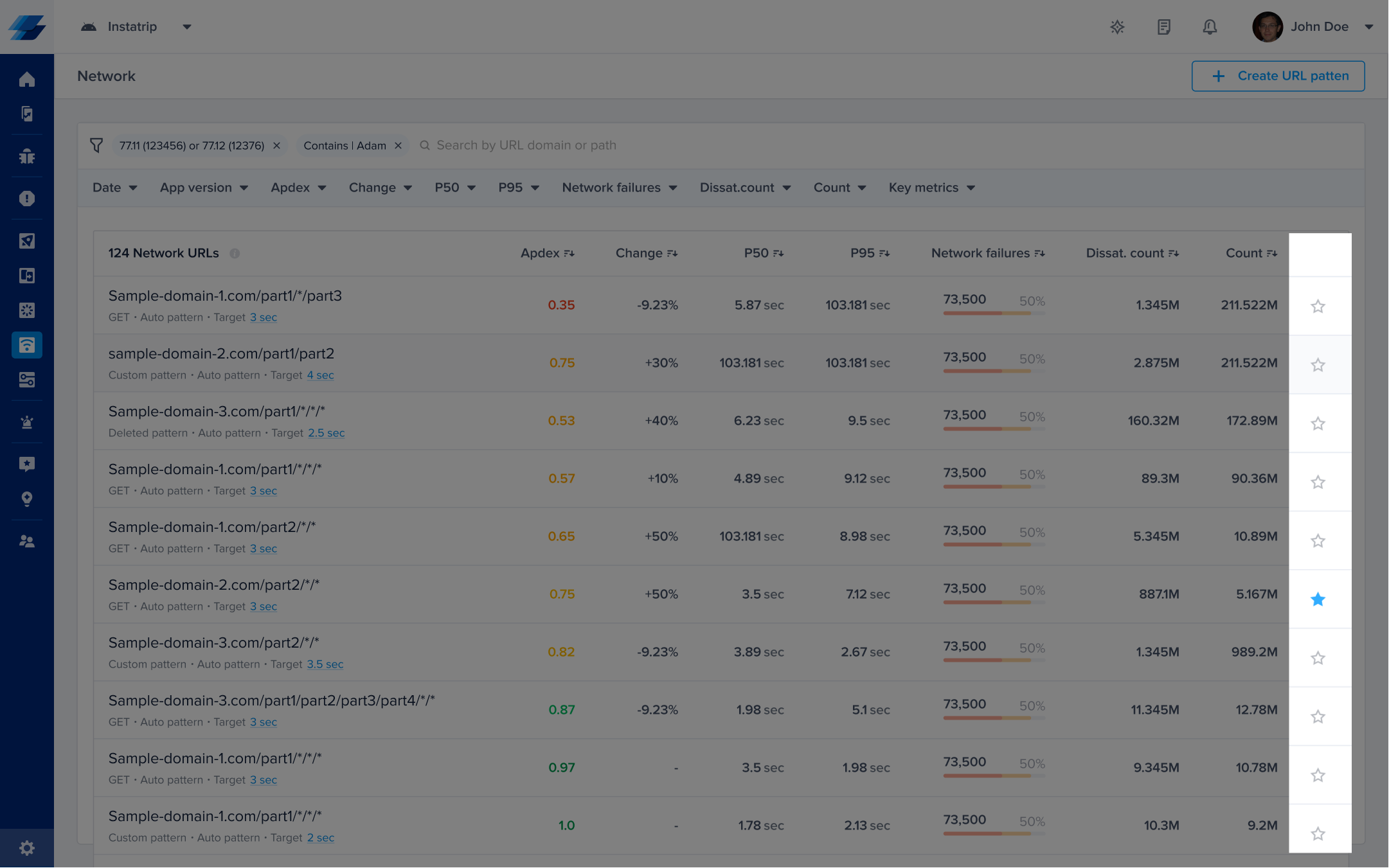Image resolution: width=1389 pixels, height=868 pixels.
Task: Unstar the Sample-domain-2.com/part2/*/* row
Action: click(1318, 599)
